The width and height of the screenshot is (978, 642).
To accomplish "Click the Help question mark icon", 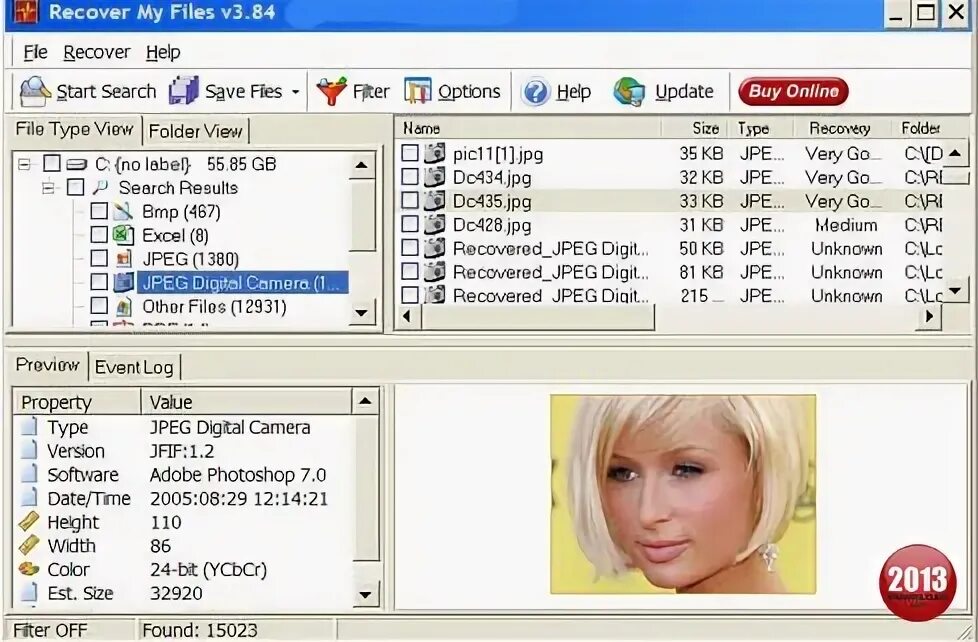I will [x=536, y=92].
